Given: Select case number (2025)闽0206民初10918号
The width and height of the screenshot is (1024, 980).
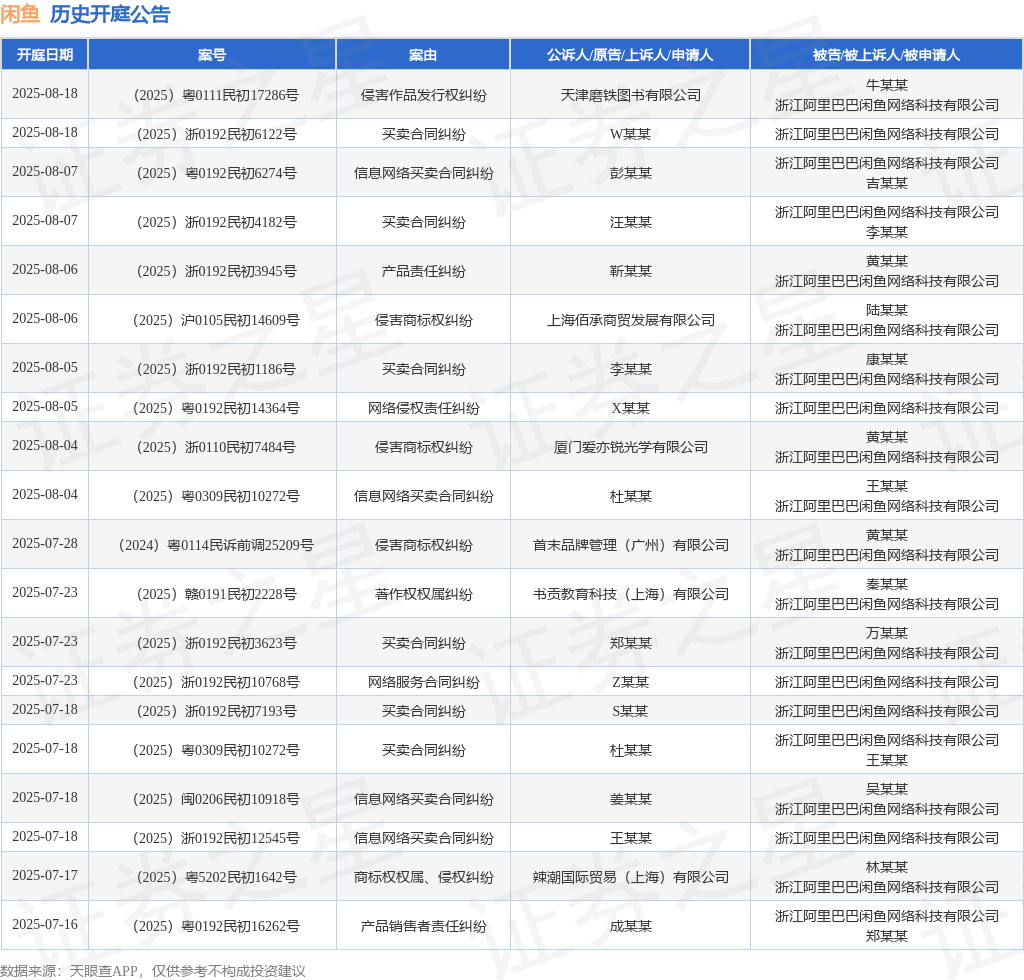Looking at the screenshot, I should tap(216, 800).
